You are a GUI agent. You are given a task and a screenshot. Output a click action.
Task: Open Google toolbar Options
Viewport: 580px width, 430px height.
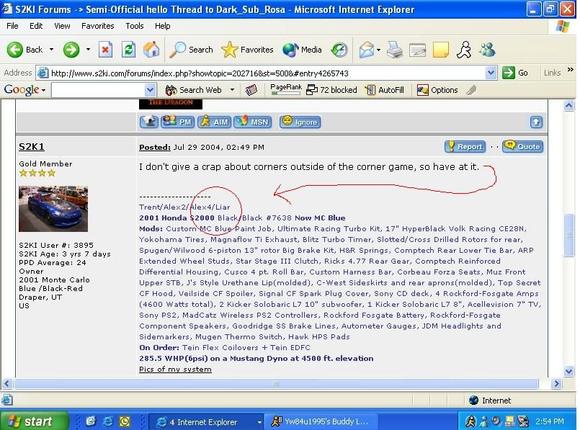tap(437, 90)
